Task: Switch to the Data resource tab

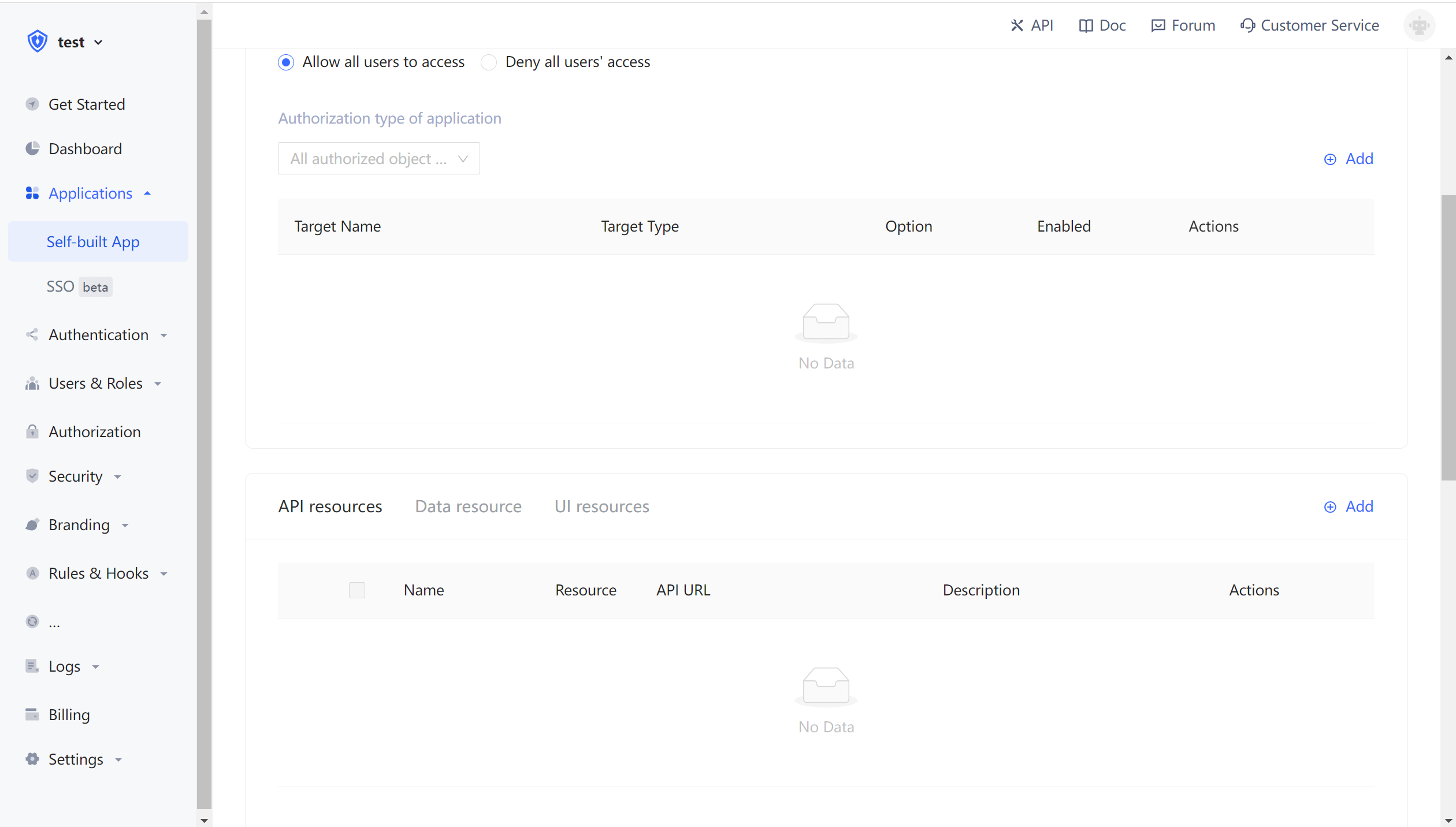Action: coord(468,506)
